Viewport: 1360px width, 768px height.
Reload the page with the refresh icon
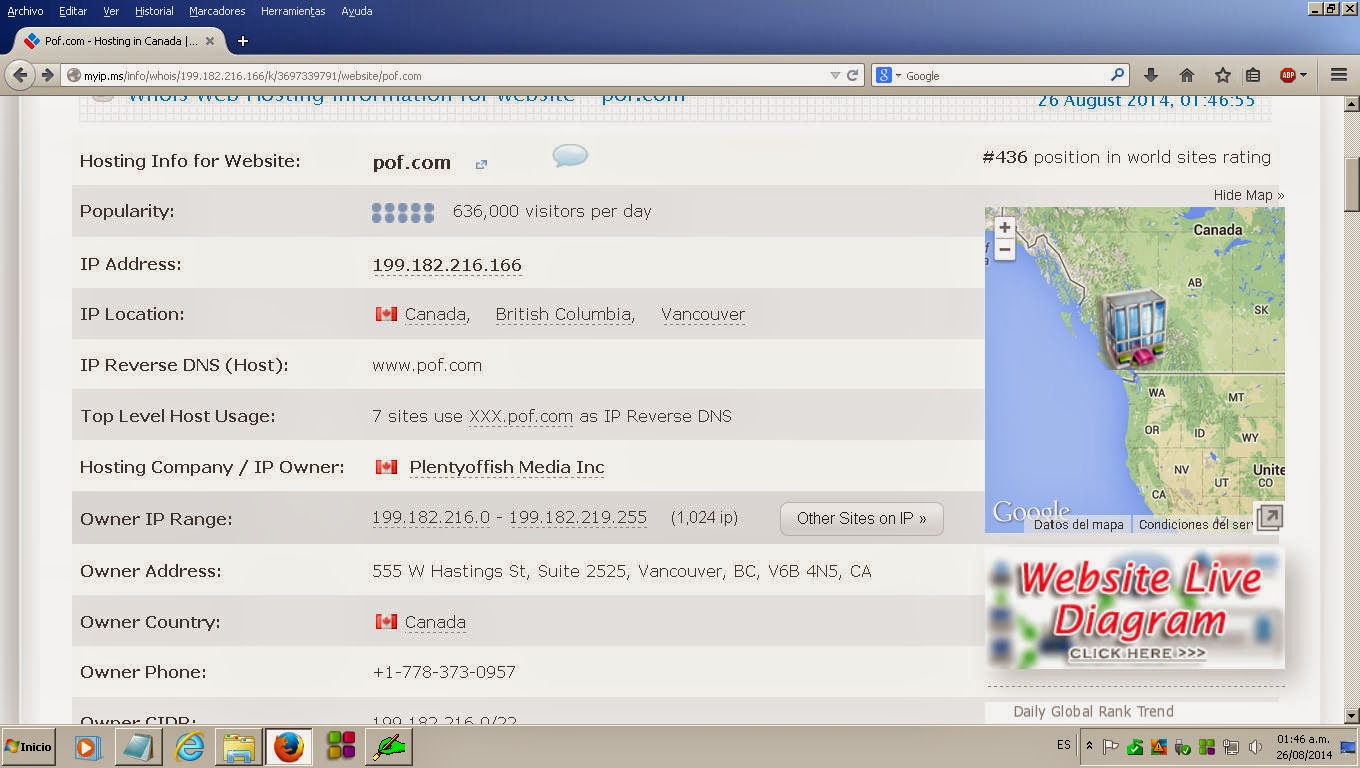pos(853,75)
